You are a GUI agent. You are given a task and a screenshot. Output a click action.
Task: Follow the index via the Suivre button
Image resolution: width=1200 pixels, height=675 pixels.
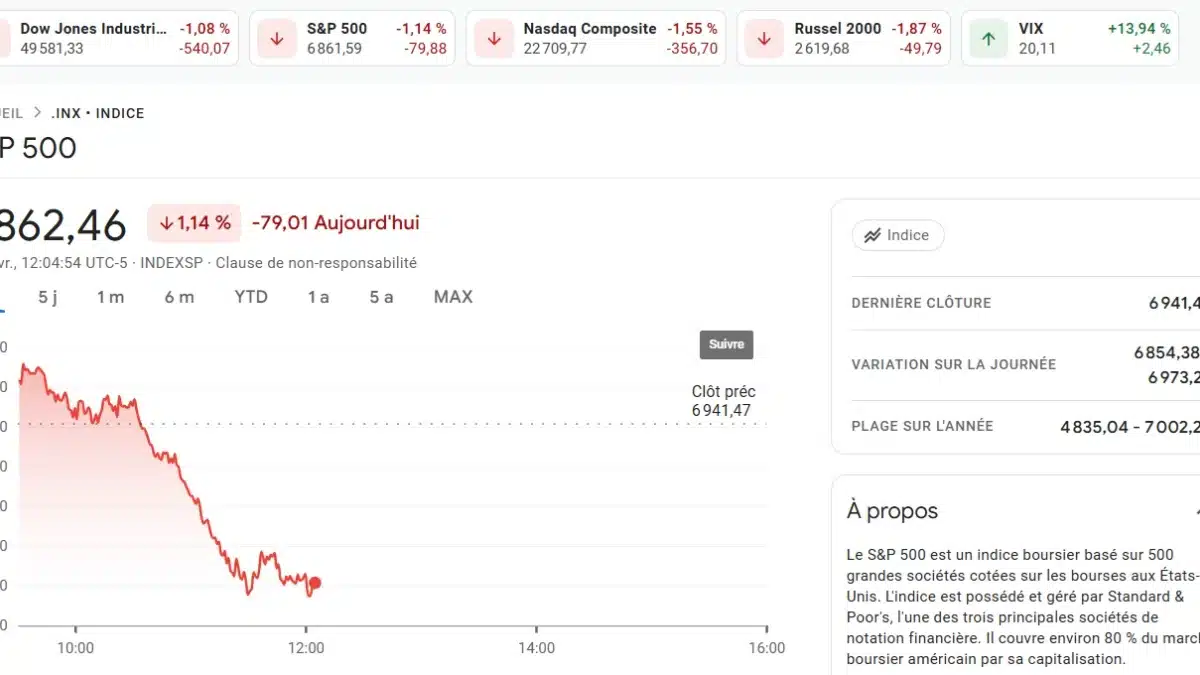point(726,344)
